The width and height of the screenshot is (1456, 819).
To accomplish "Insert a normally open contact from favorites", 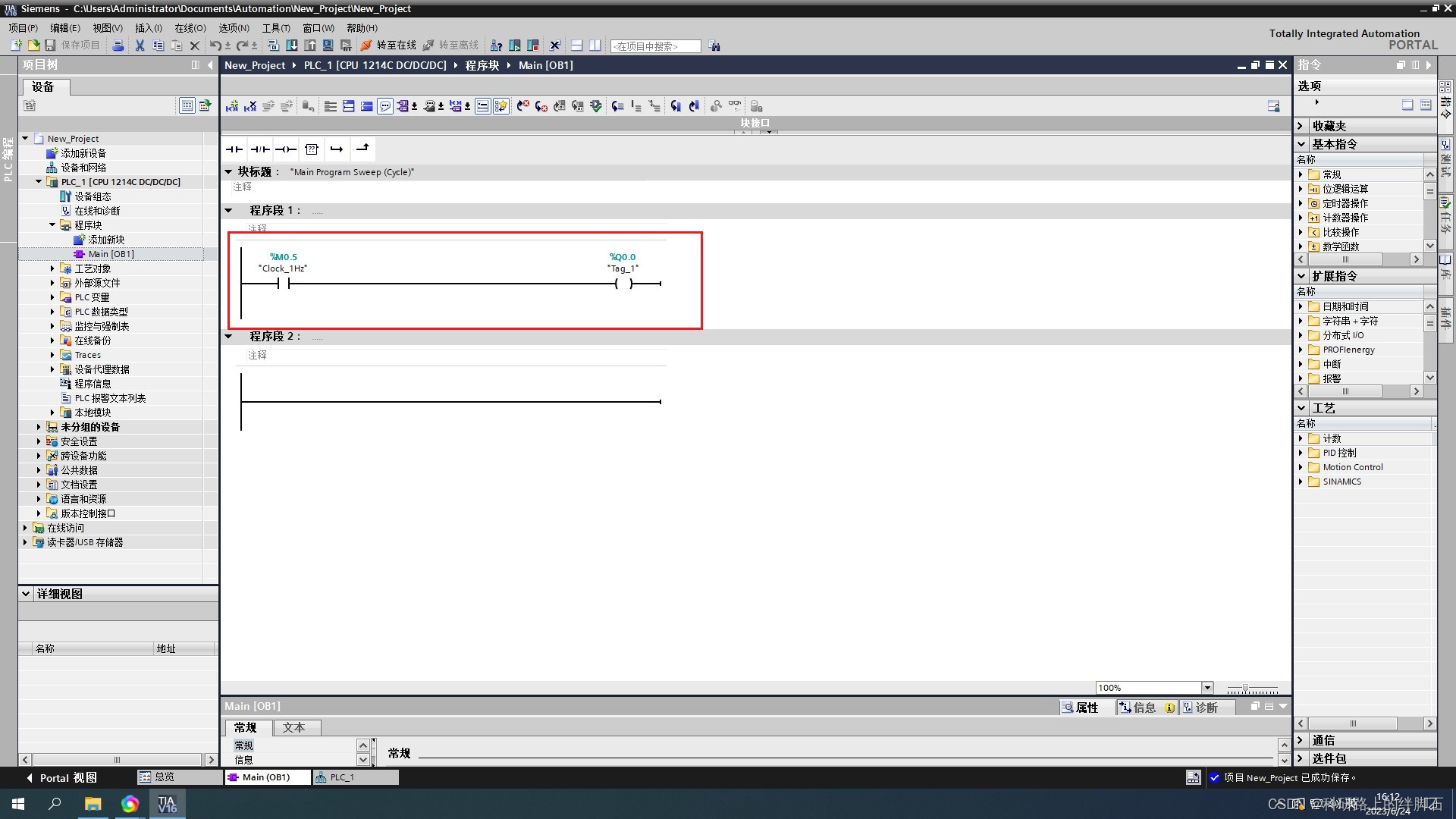I will coord(234,149).
